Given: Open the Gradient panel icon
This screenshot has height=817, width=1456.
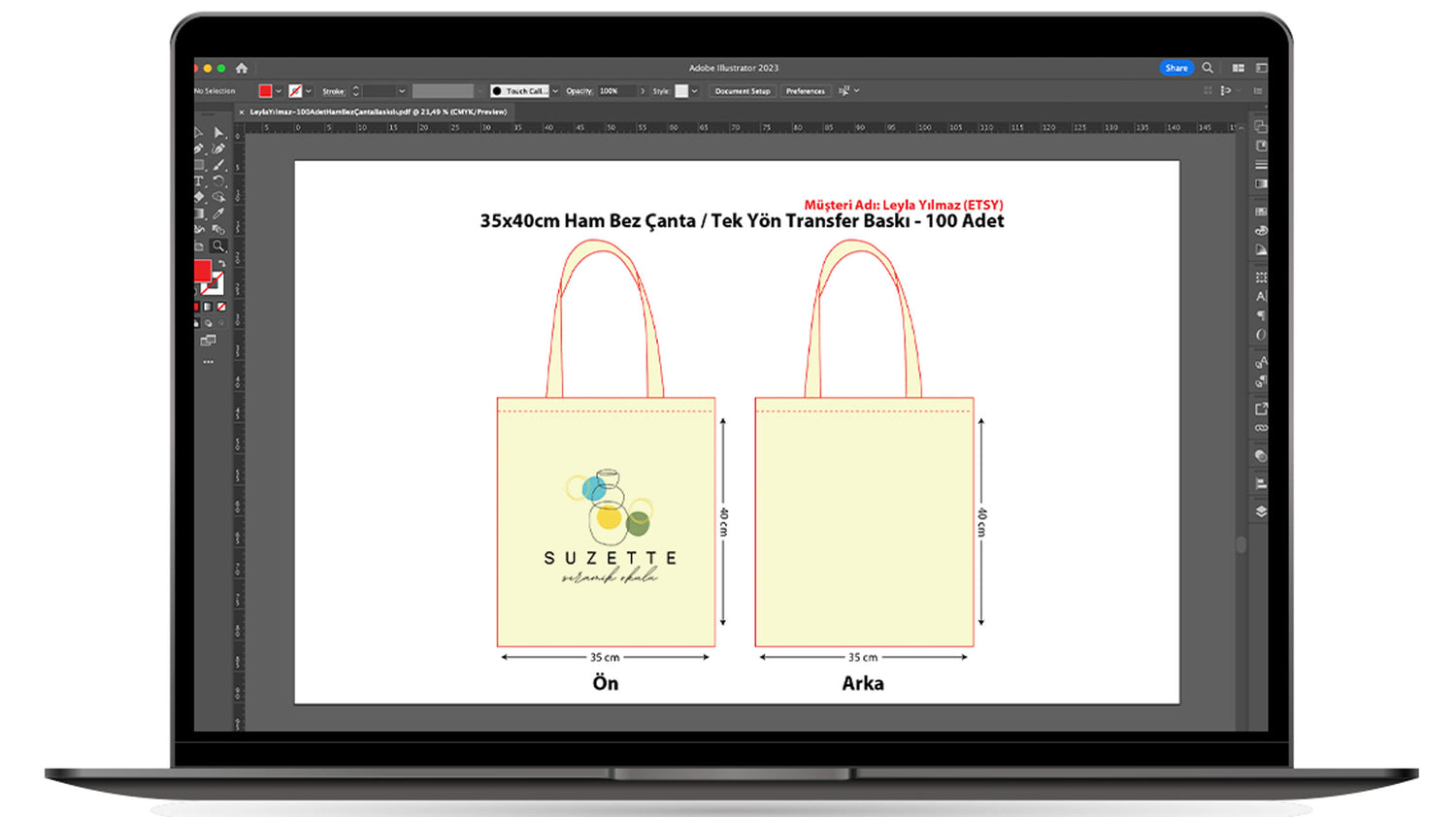Looking at the screenshot, I should pos(1261,183).
